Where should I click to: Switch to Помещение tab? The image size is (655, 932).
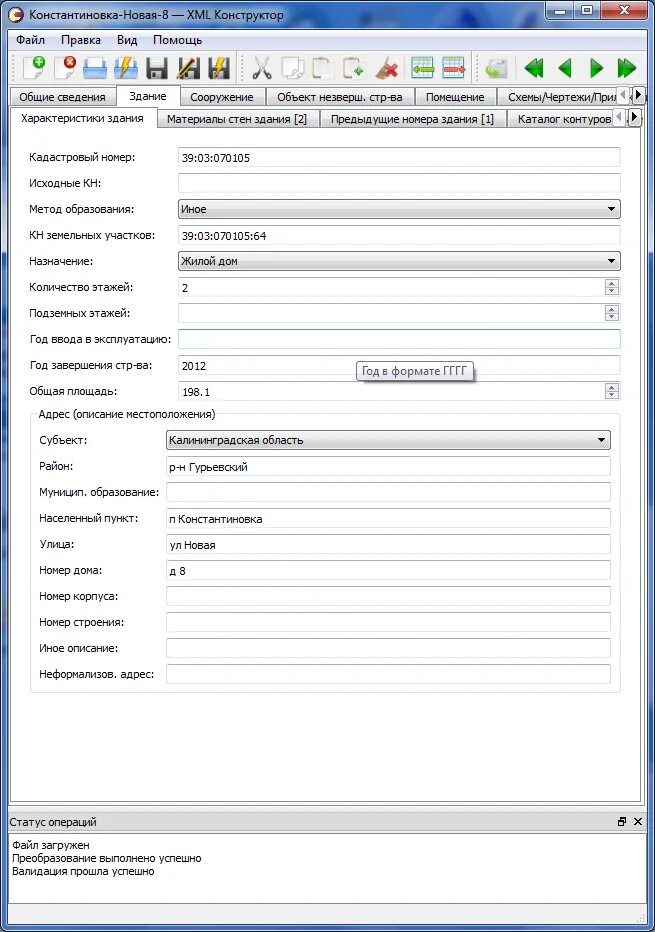455,97
